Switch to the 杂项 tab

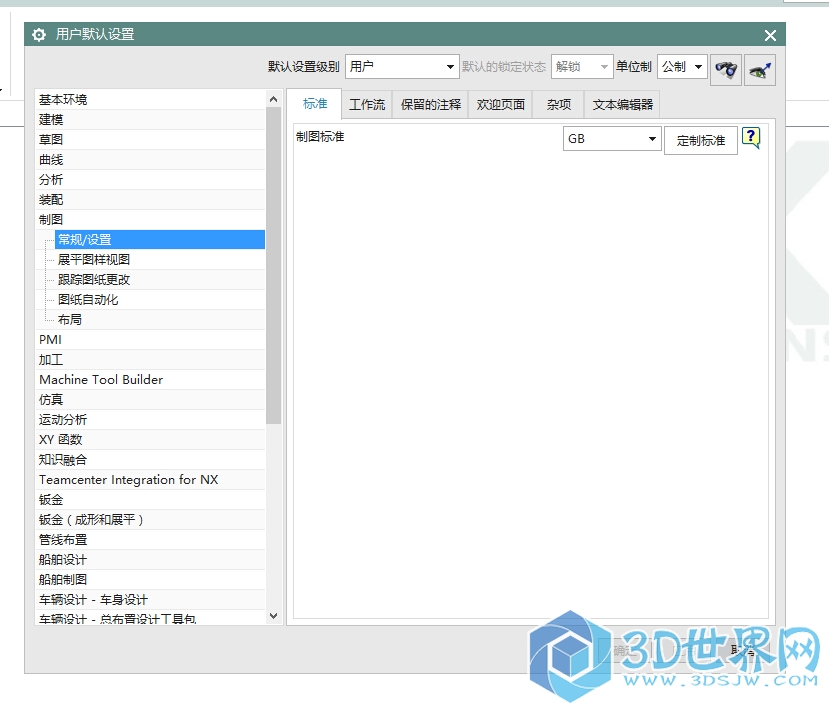[x=558, y=105]
